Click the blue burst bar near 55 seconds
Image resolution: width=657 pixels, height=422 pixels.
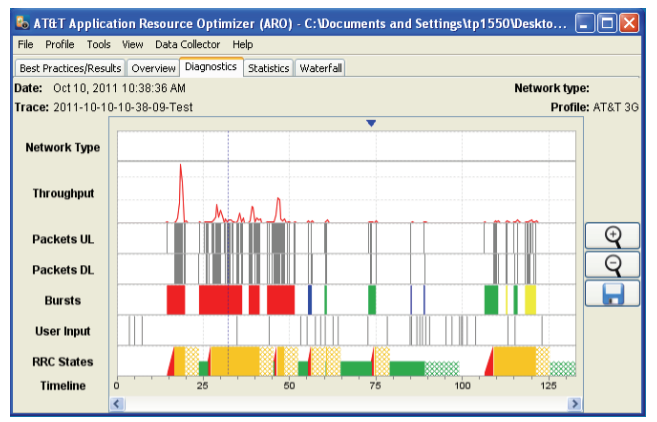pos(310,300)
